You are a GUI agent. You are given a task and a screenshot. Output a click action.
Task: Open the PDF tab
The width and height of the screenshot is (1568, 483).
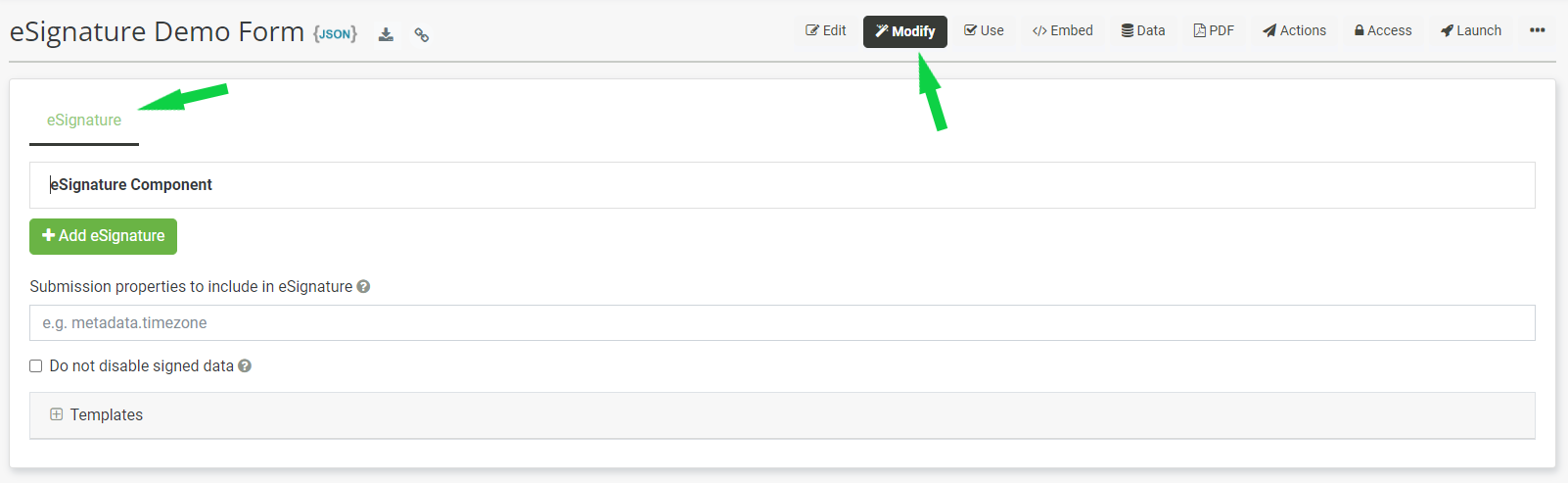point(1214,30)
